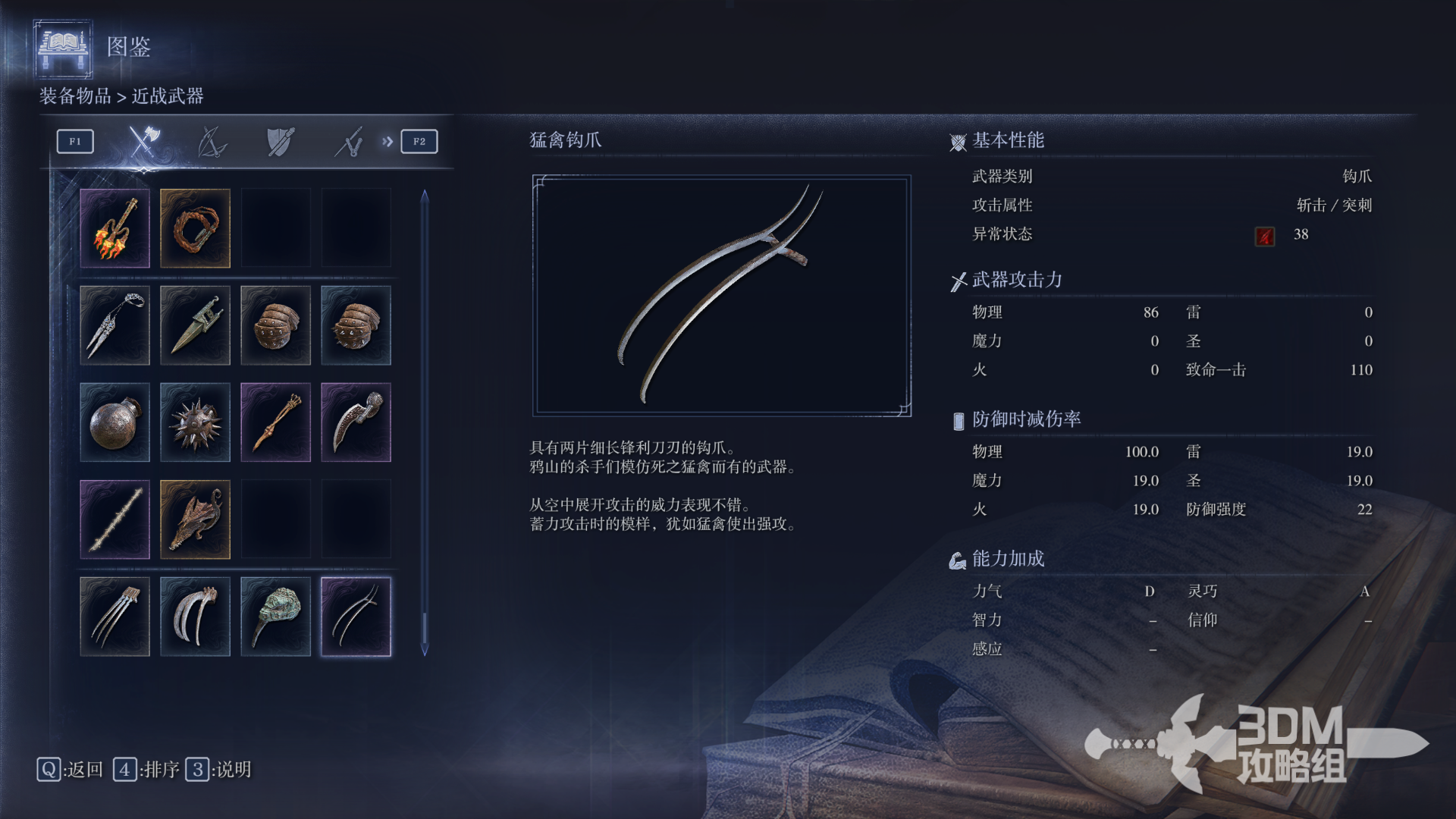Click the Q 返回 back prompt
The image size is (1456, 819).
click(x=70, y=770)
